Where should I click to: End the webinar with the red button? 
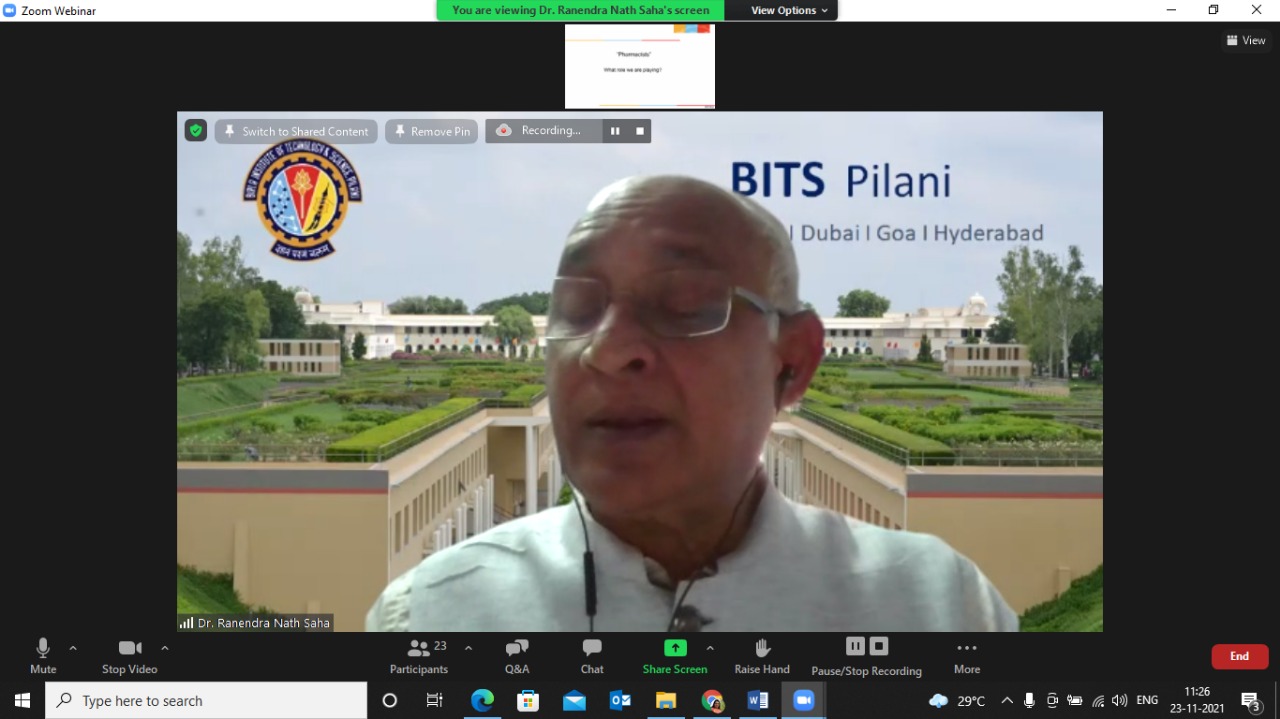coord(1240,656)
